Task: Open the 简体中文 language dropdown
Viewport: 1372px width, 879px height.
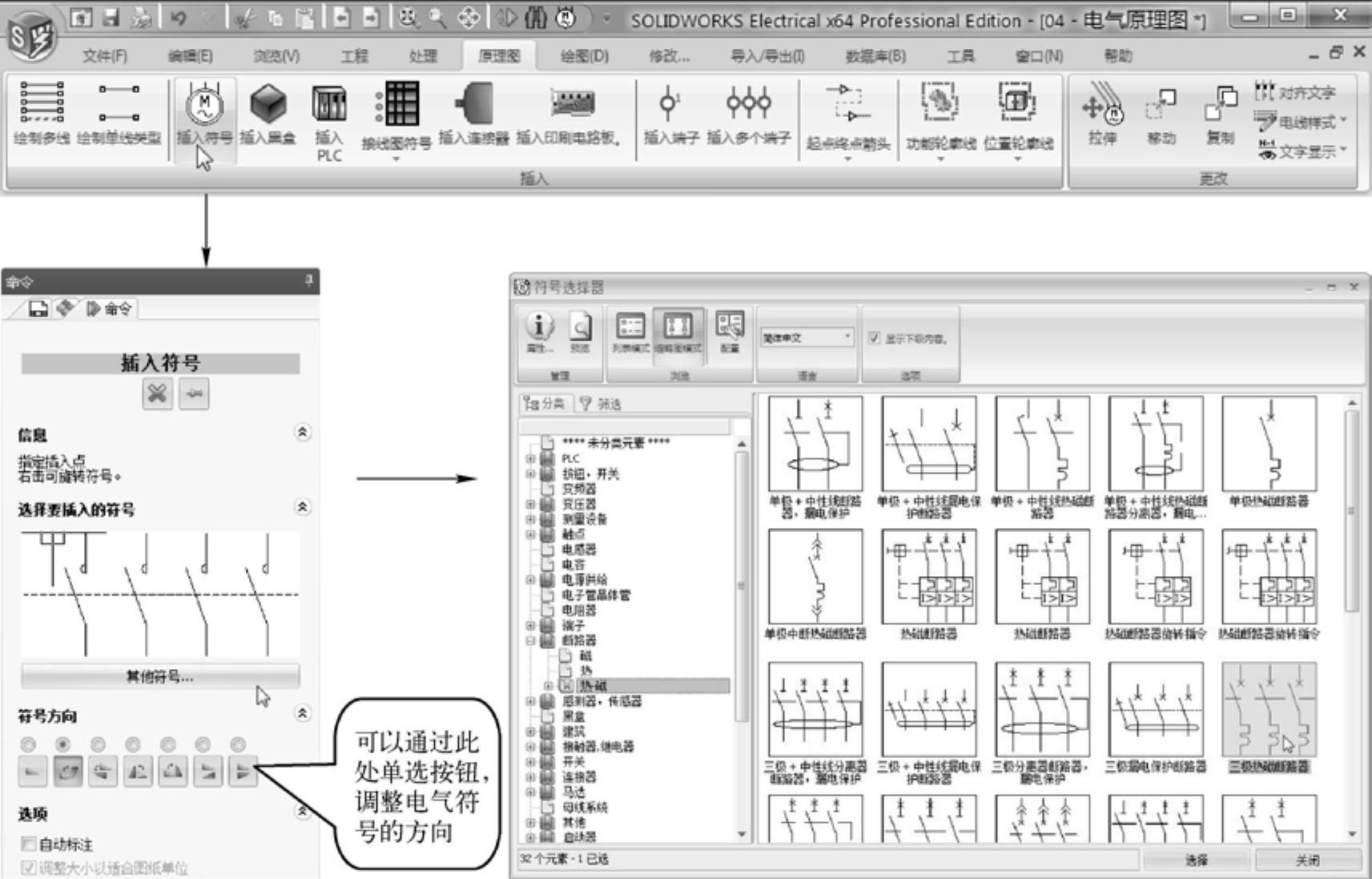Action: [806, 338]
